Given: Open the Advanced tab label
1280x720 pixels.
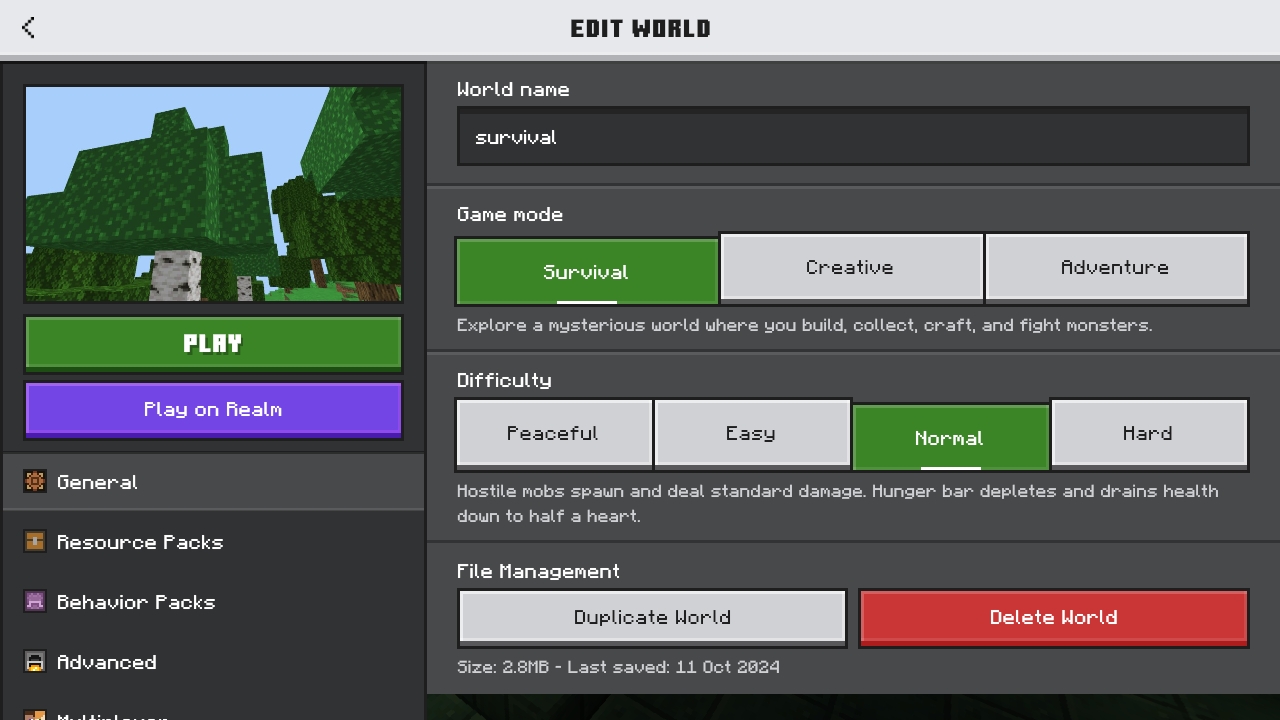Looking at the screenshot, I should [107, 662].
